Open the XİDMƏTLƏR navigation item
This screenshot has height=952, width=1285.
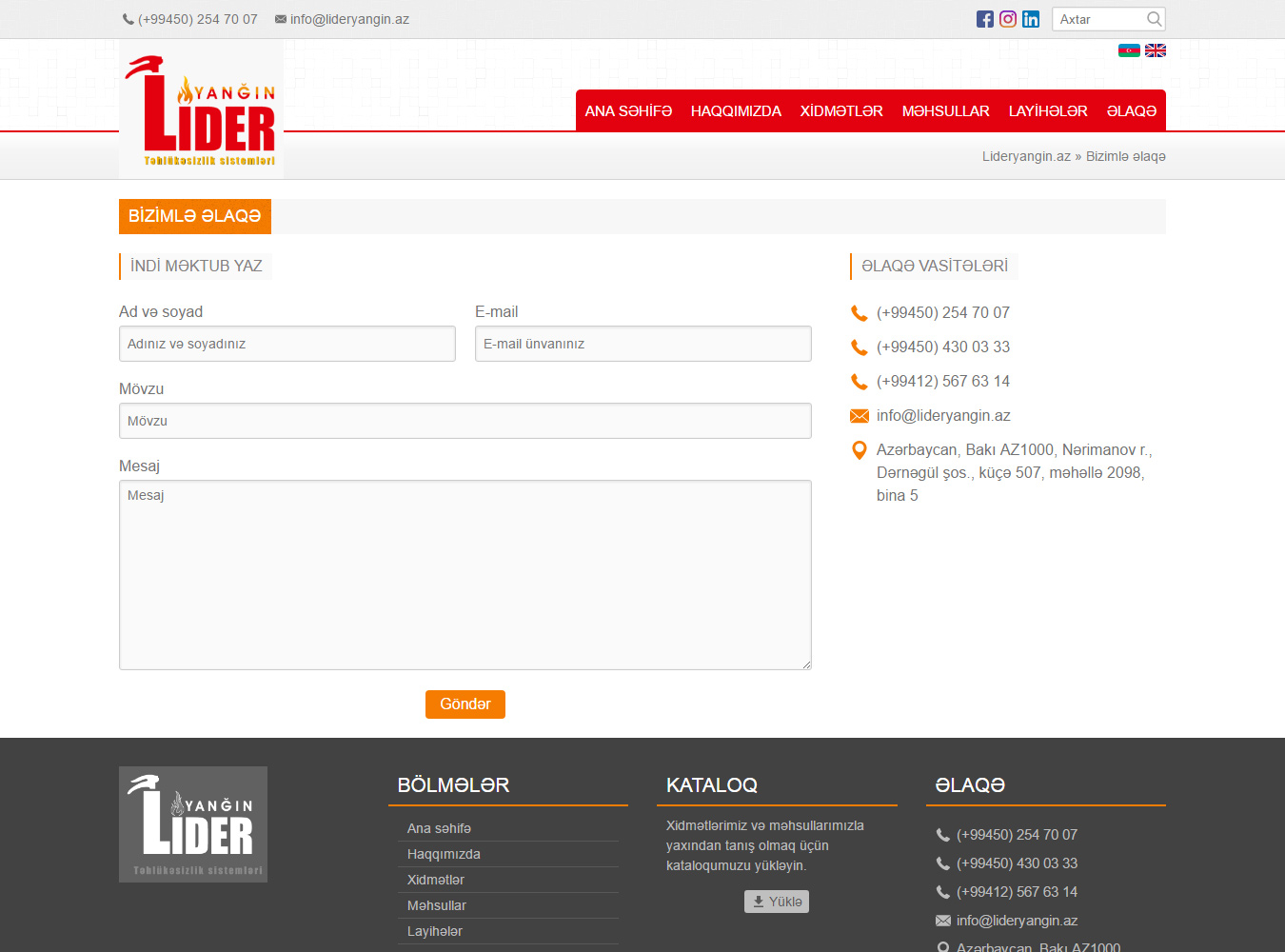841,111
